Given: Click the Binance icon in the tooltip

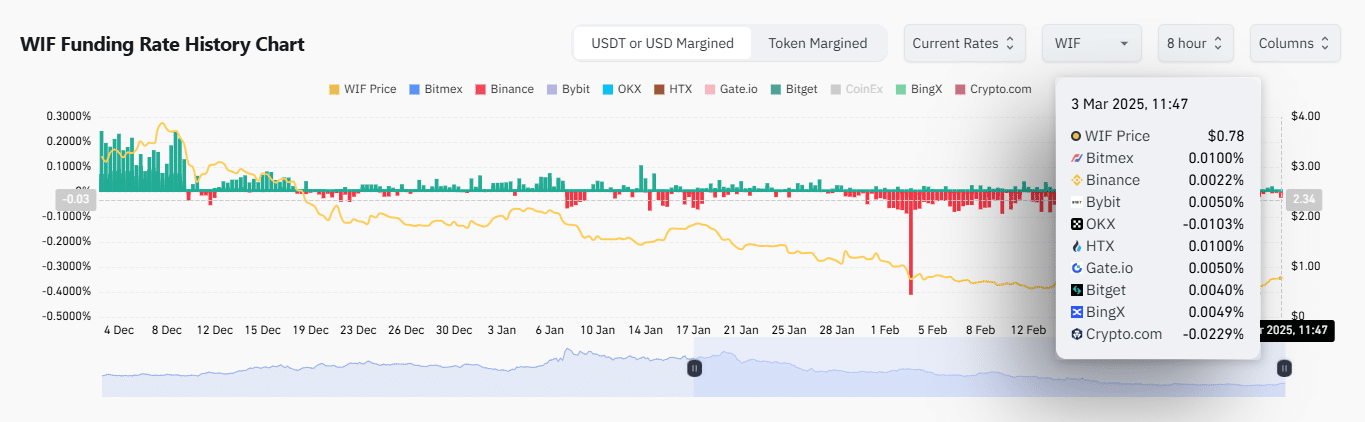Looking at the screenshot, I should [x=1076, y=180].
